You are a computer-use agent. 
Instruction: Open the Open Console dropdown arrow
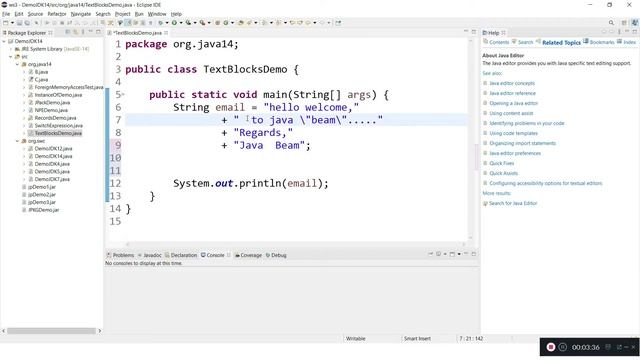point(459,254)
